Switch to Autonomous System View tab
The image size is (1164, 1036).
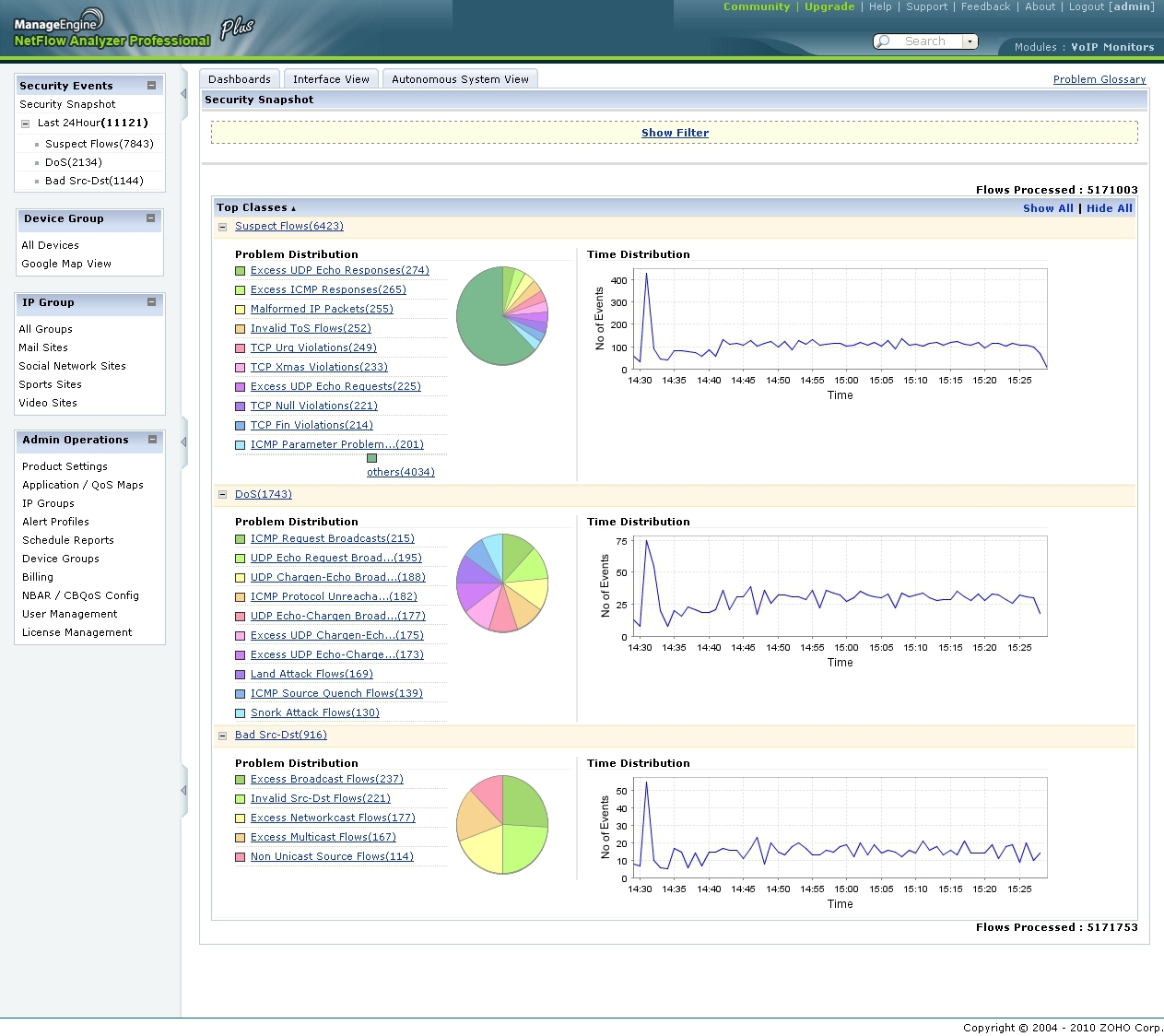(x=460, y=79)
